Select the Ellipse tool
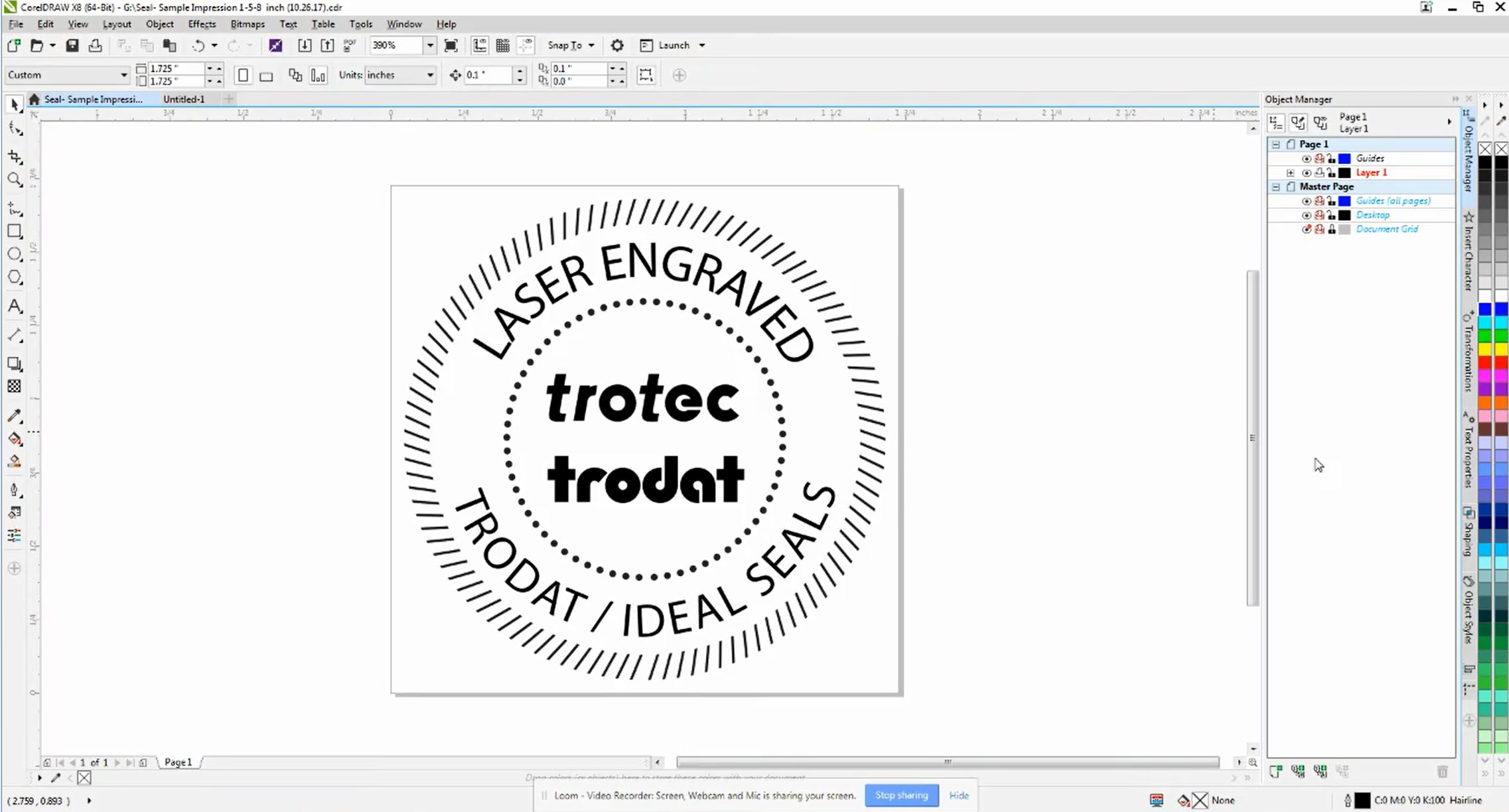The width and height of the screenshot is (1509, 812). [15, 254]
